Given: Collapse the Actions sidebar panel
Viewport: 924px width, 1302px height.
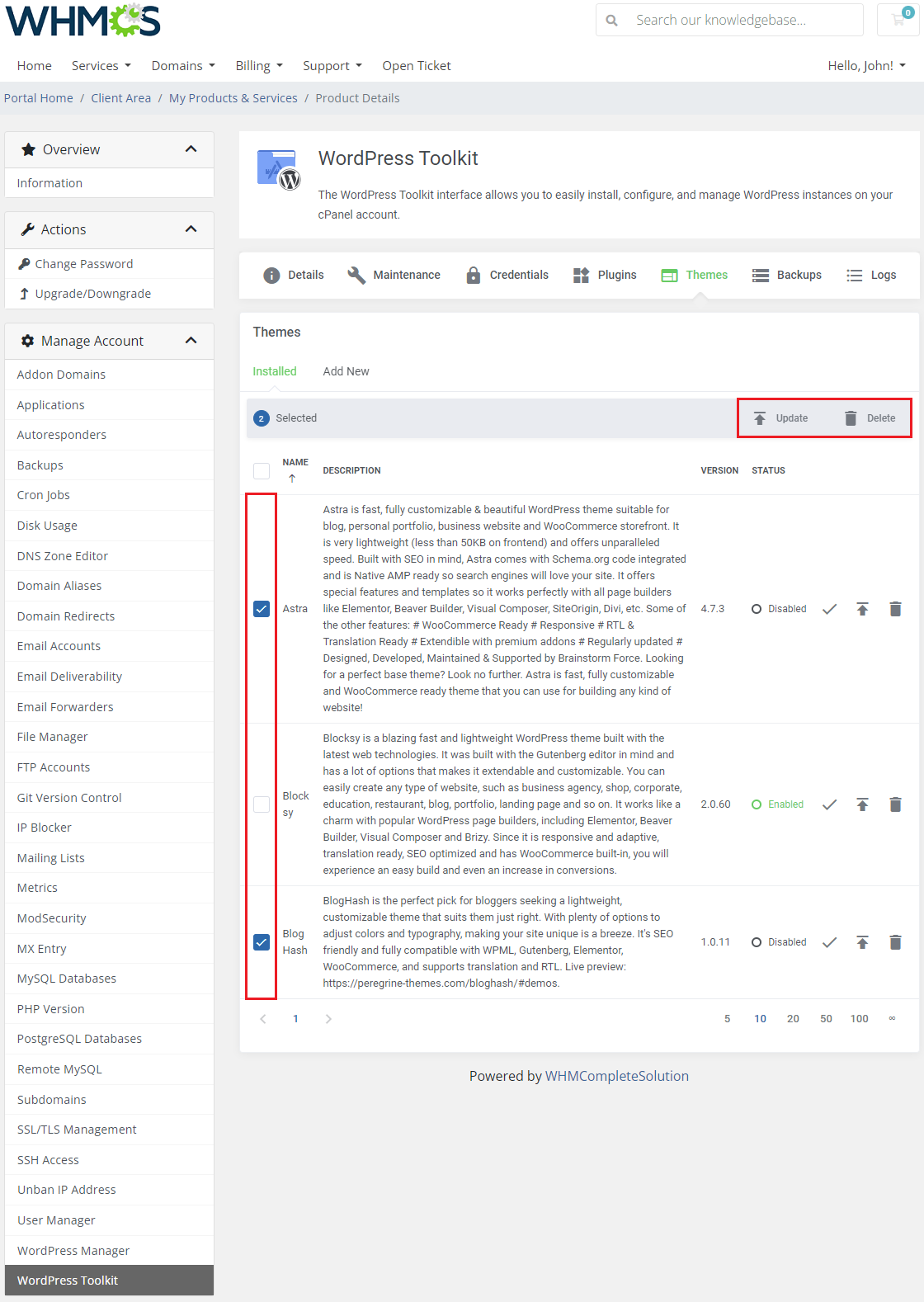Looking at the screenshot, I should (191, 229).
